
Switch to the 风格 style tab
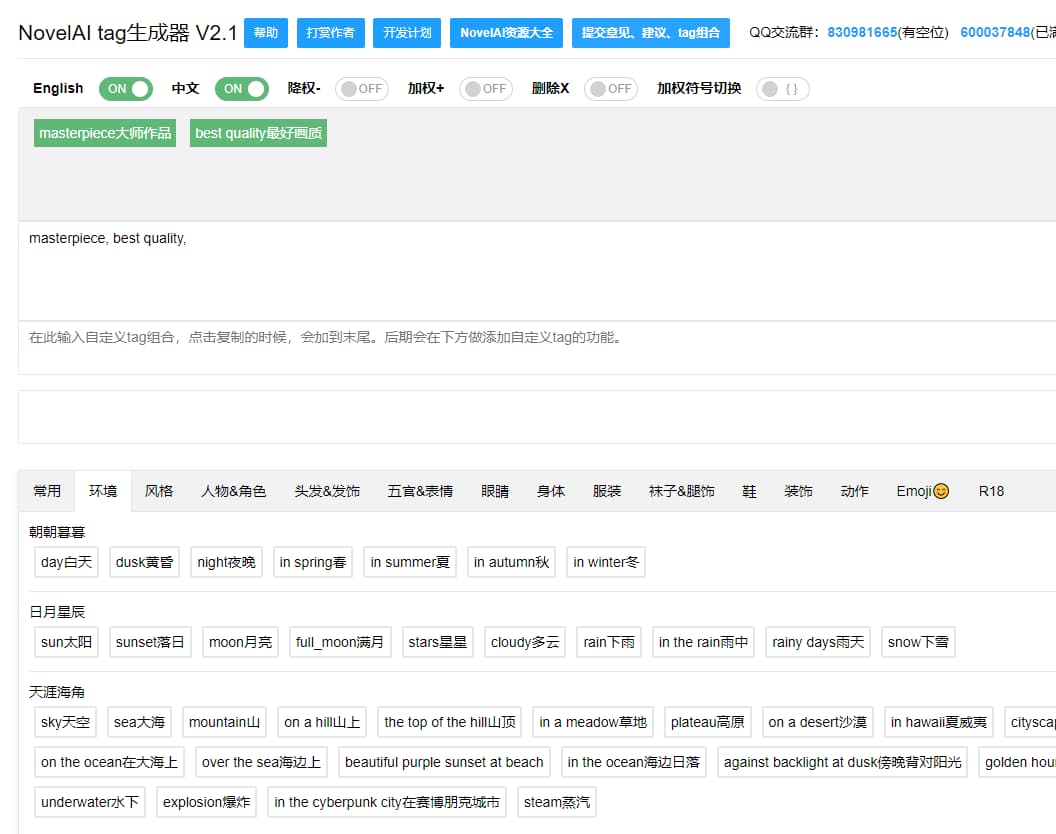tap(158, 491)
